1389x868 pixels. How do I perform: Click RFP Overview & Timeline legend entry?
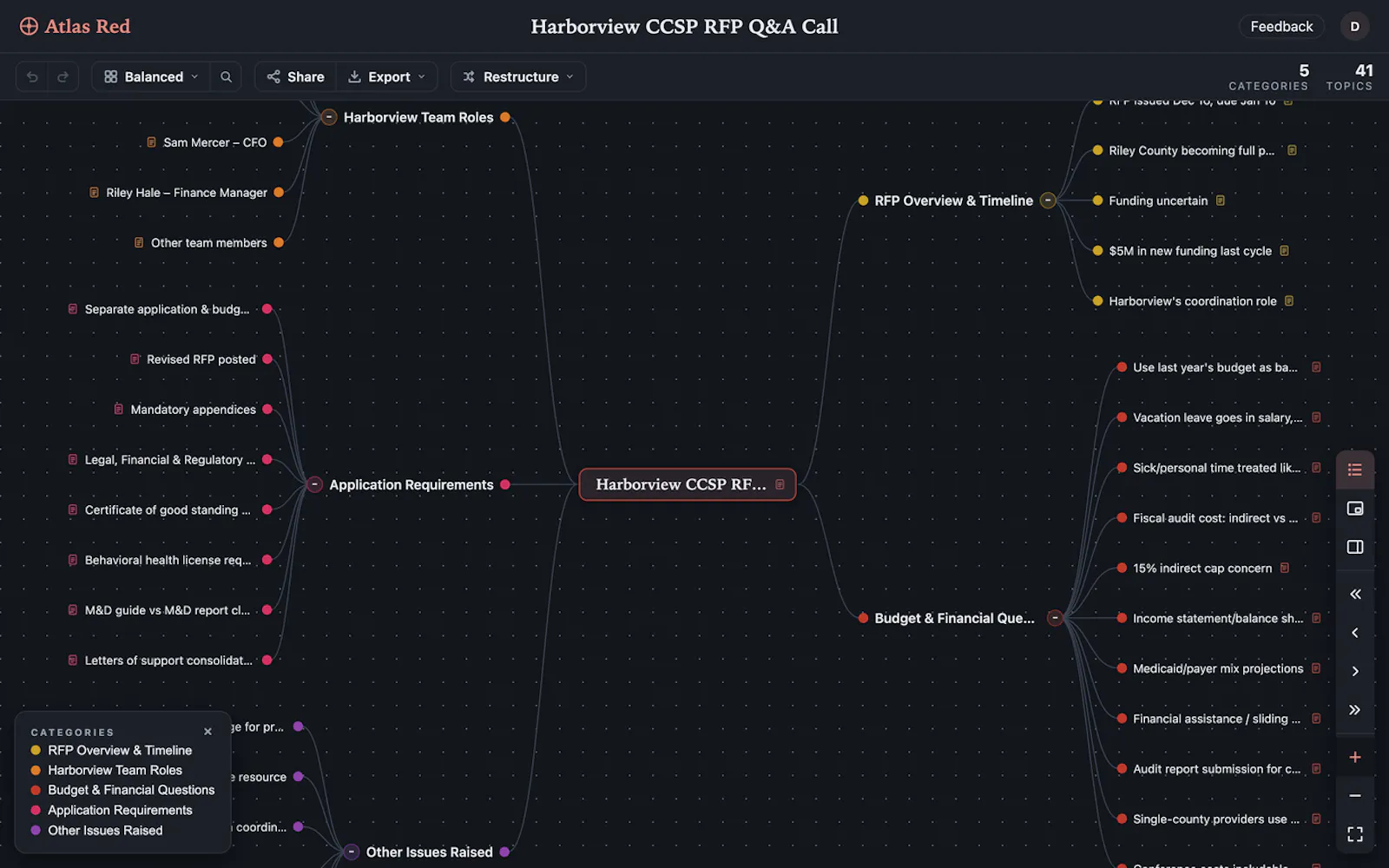click(120, 750)
